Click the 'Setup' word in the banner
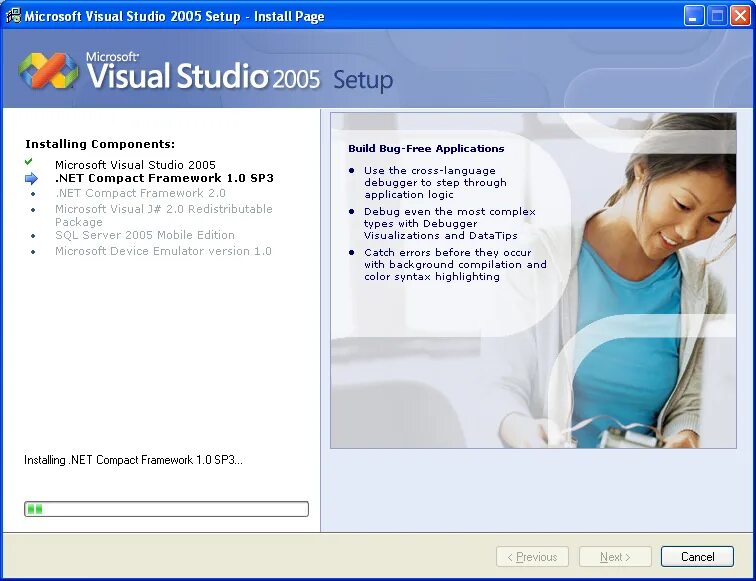 tap(363, 80)
